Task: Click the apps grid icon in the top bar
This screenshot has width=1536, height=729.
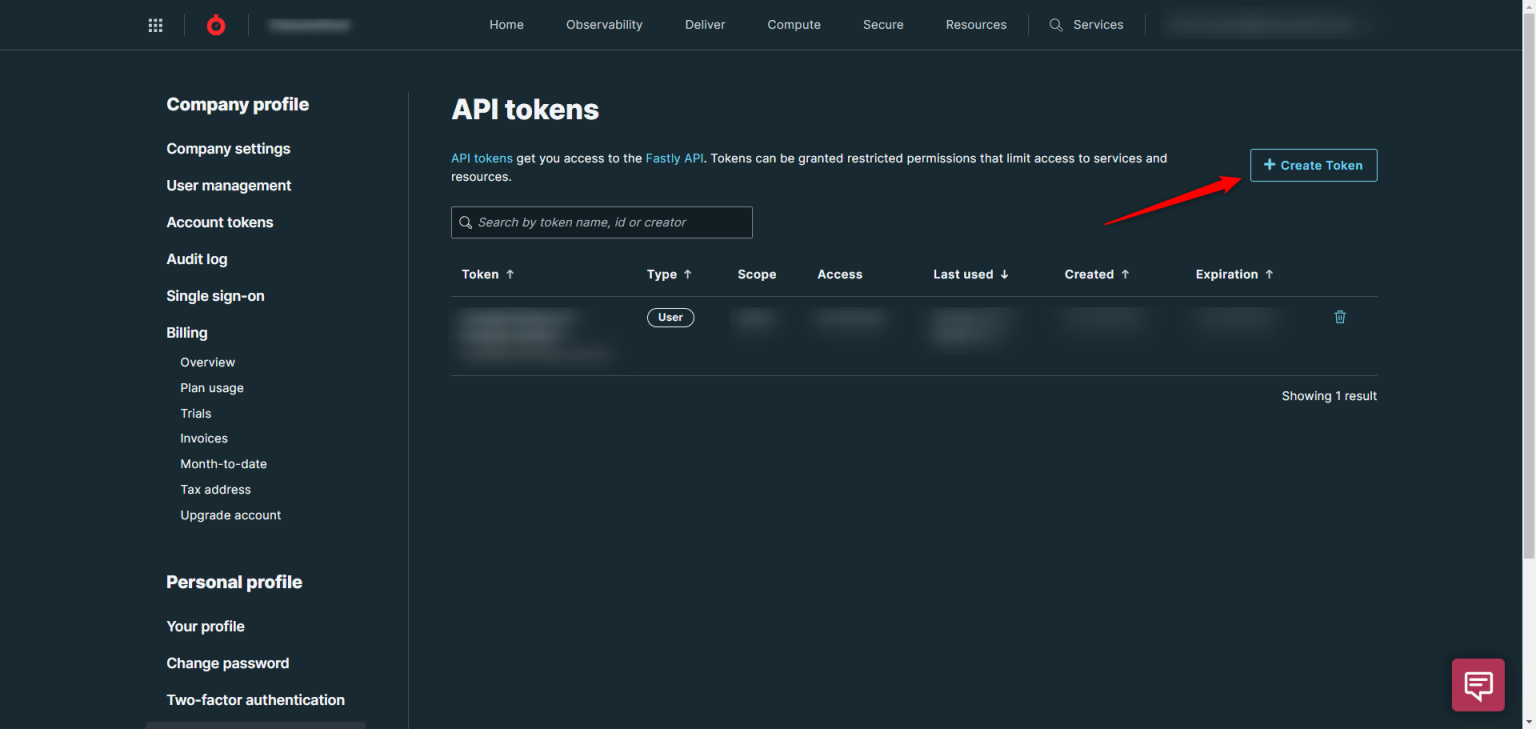Action: tap(155, 24)
